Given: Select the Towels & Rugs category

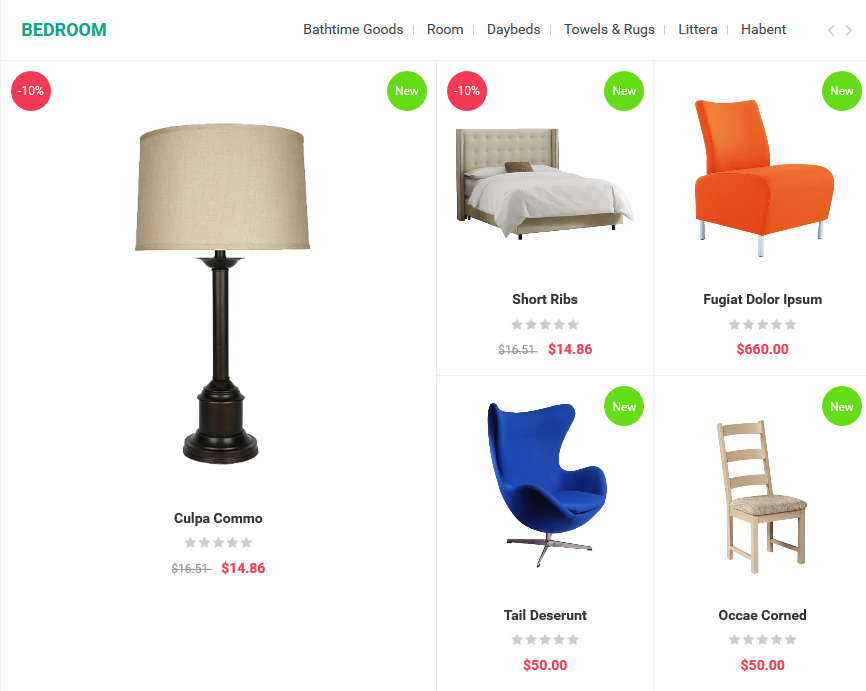Looking at the screenshot, I should tap(609, 29).
